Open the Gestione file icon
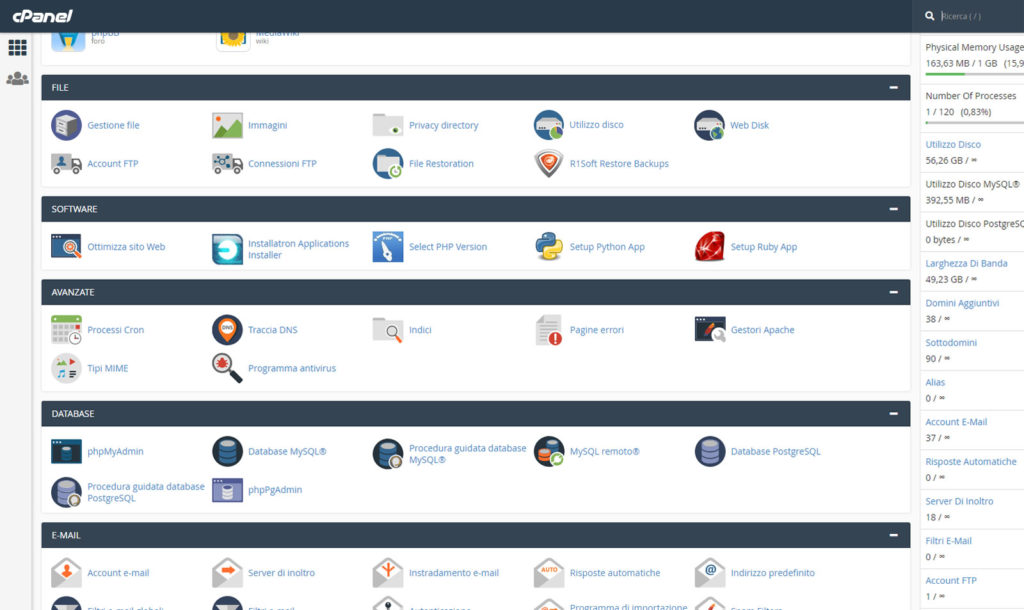 pos(66,125)
